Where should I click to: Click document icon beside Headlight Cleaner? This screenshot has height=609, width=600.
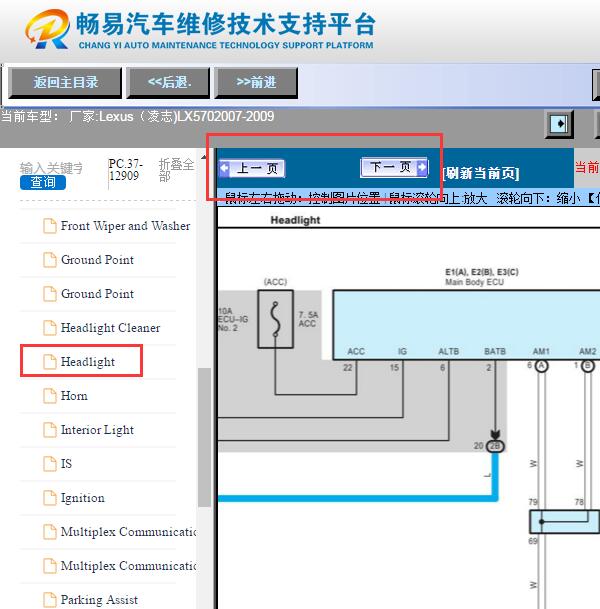pyautogui.click(x=50, y=328)
